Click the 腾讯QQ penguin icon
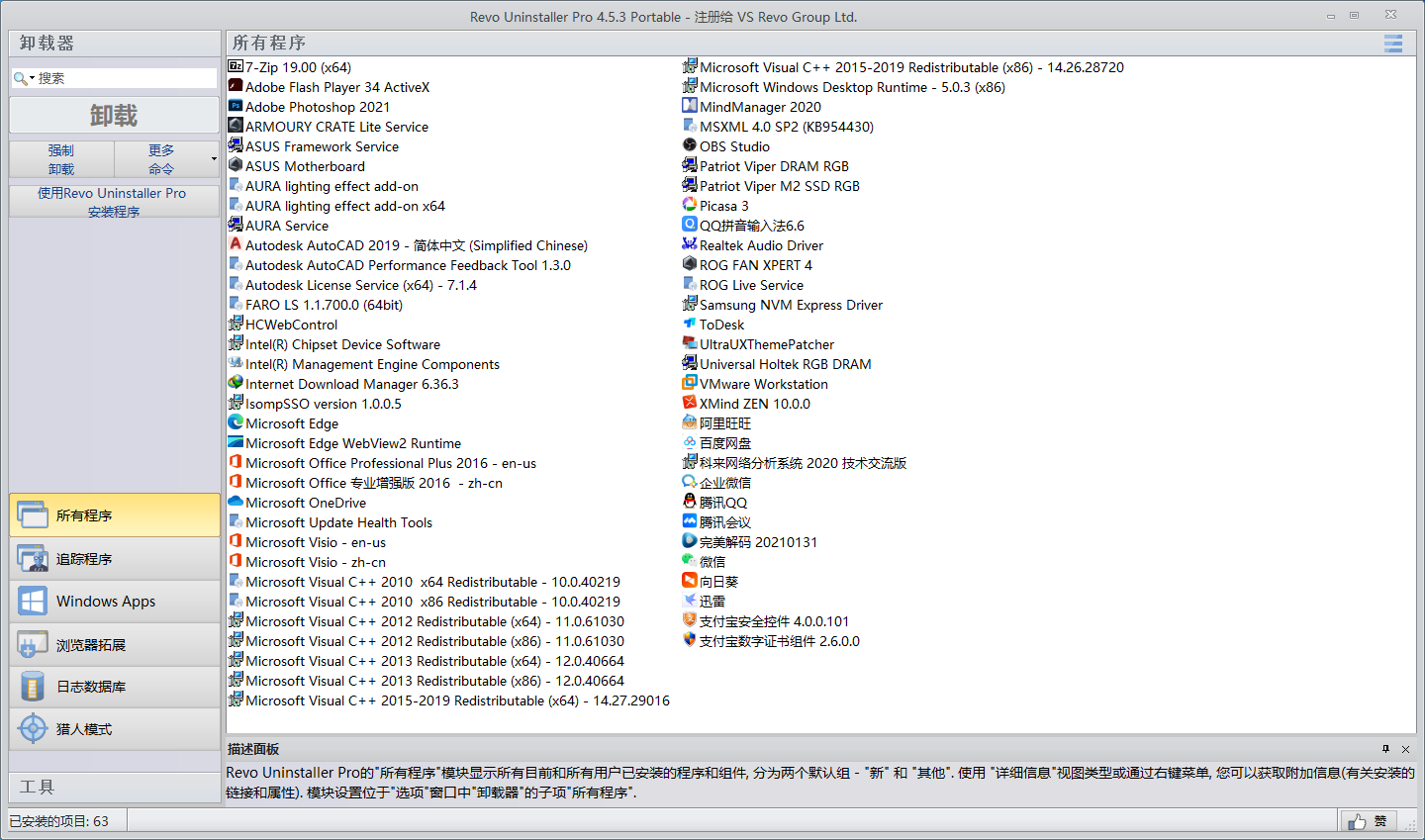The image size is (1425, 840). [x=690, y=502]
